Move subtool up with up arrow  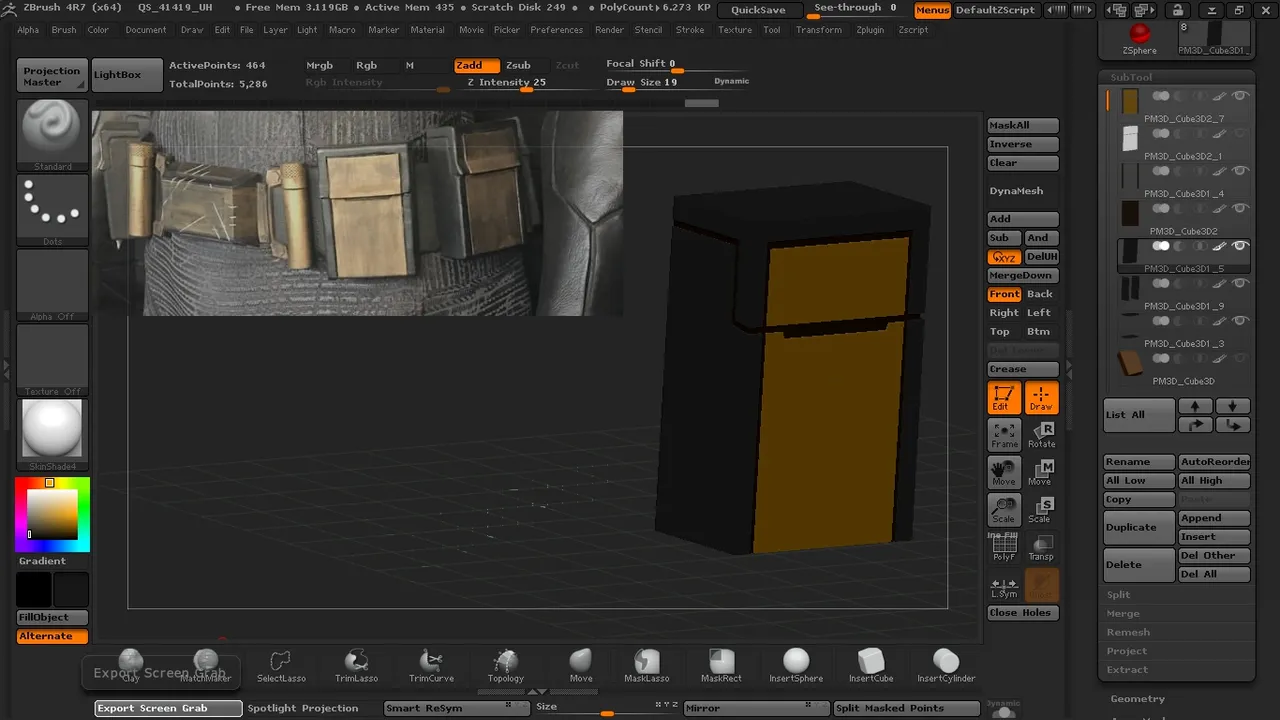click(1195, 406)
